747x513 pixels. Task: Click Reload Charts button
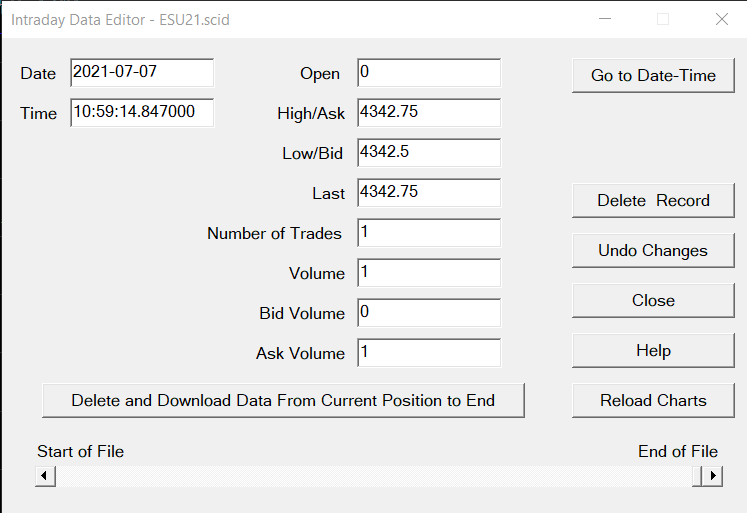pos(653,401)
